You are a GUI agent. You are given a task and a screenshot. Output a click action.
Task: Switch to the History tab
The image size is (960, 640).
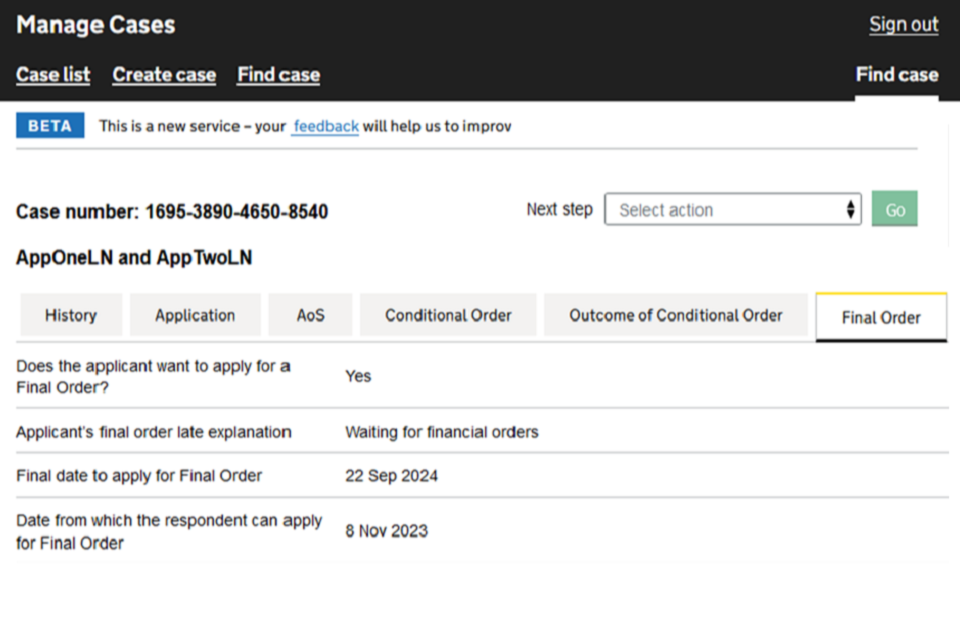point(71,315)
